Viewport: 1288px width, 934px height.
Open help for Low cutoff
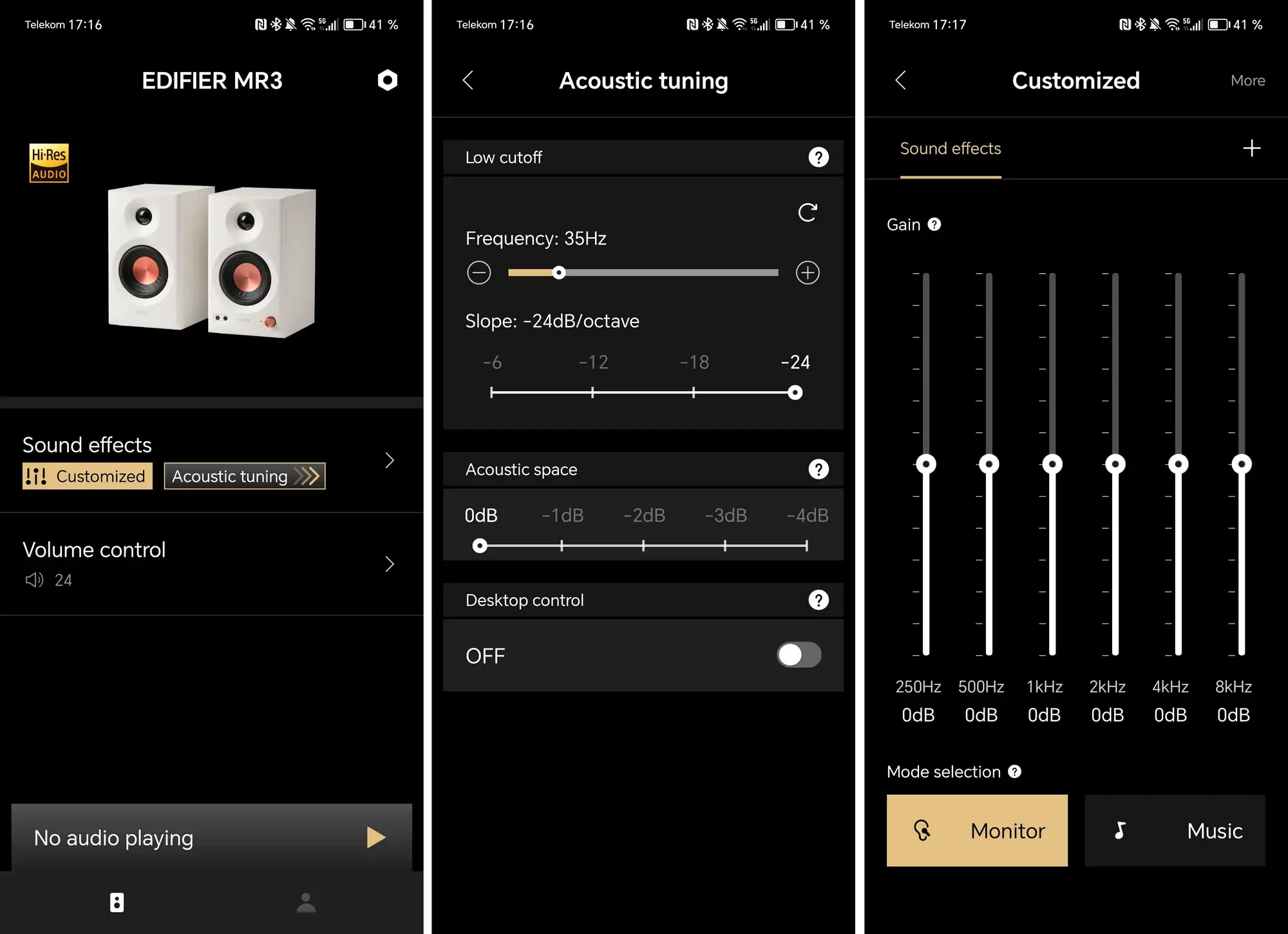(819, 157)
